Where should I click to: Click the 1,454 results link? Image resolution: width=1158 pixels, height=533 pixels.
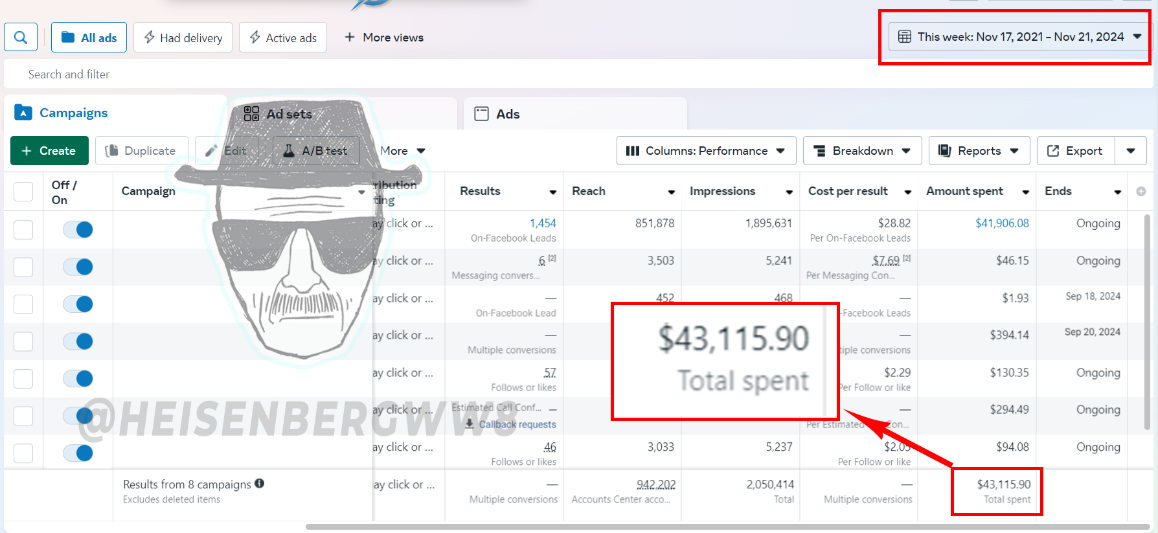(x=543, y=223)
